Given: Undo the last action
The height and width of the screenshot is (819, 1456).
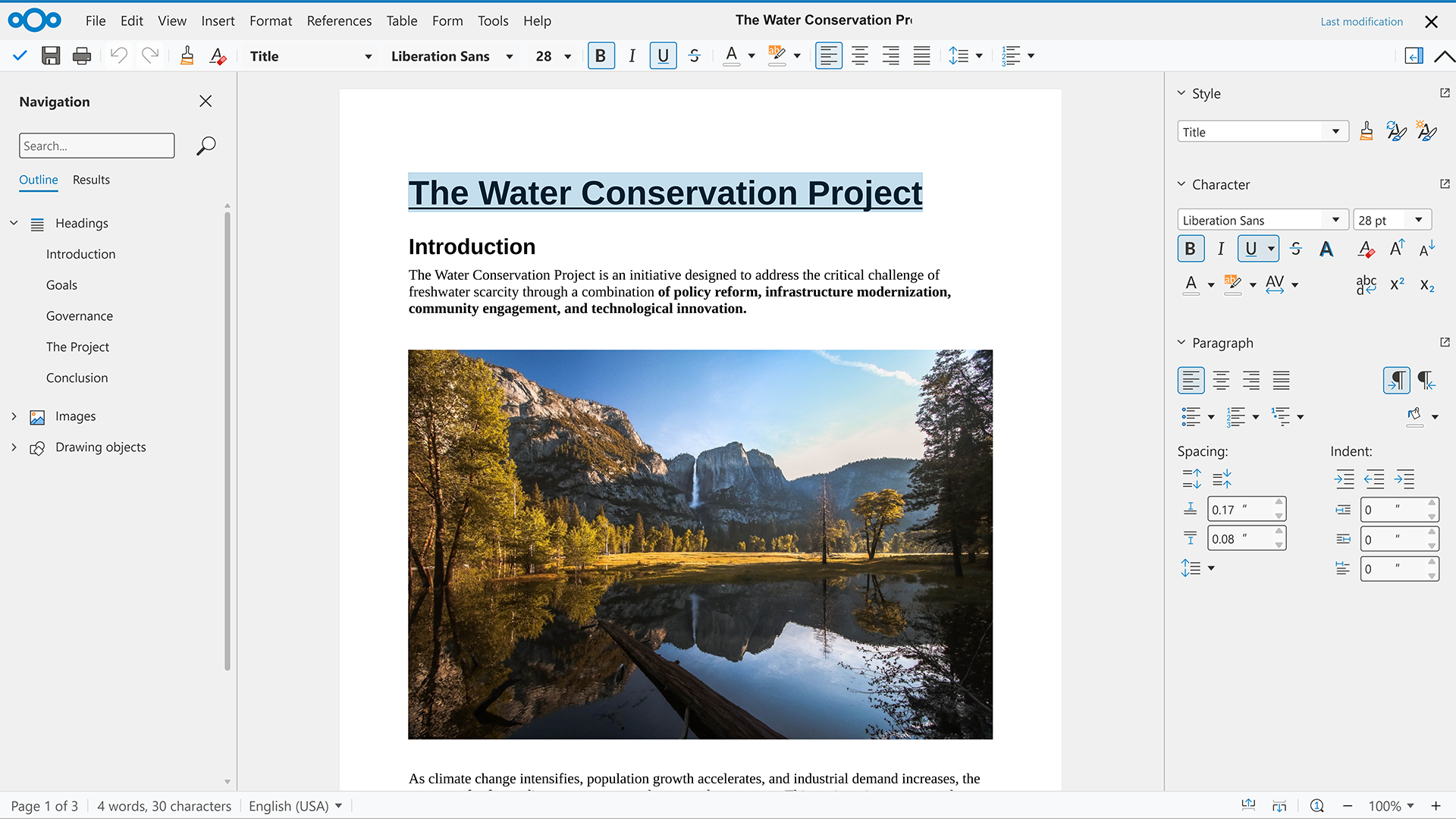Looking at the screenshot, I should pyautogui.click(x=118, y=55).
